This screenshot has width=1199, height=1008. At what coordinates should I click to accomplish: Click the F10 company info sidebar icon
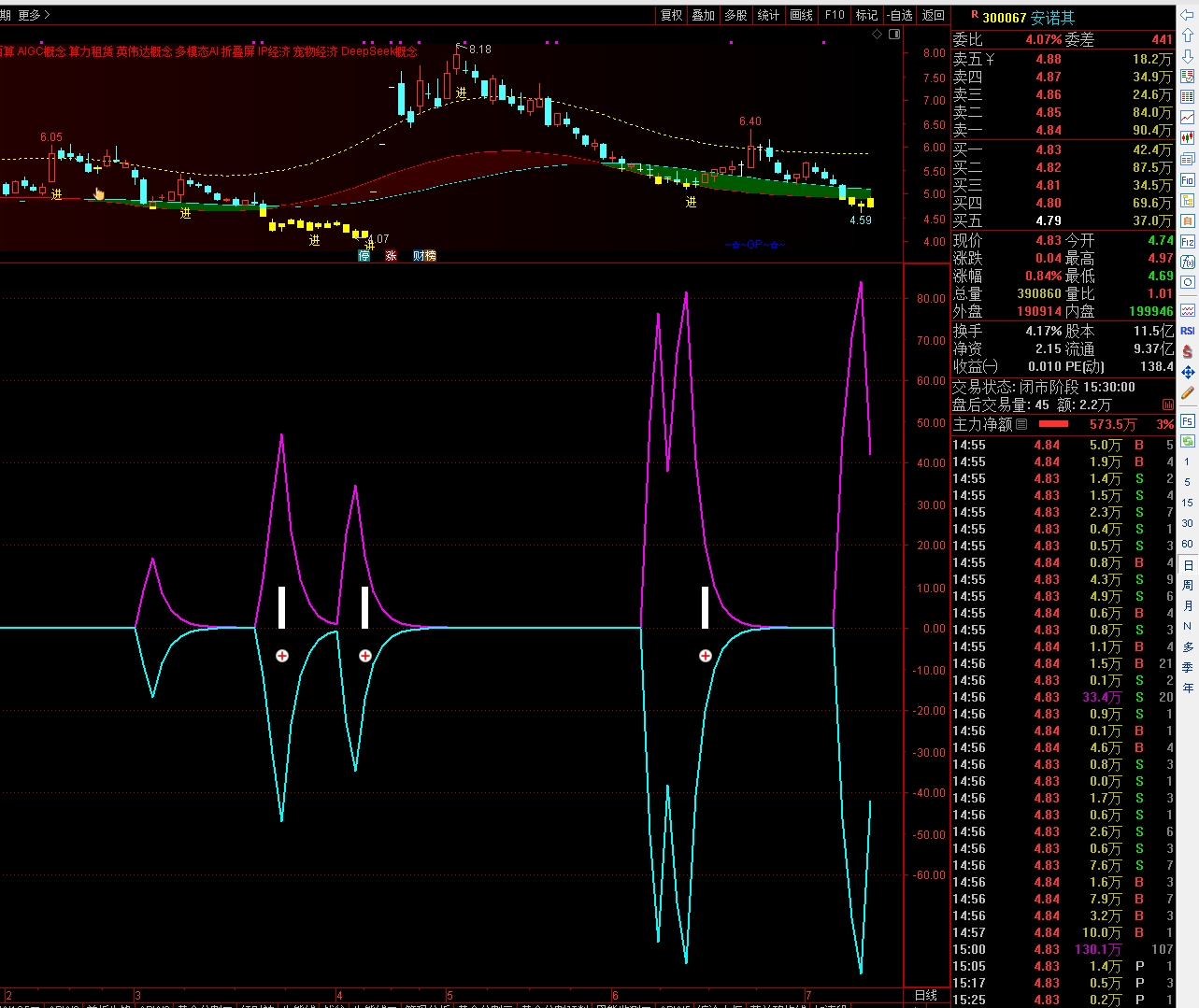click(x=1188, y=179)
